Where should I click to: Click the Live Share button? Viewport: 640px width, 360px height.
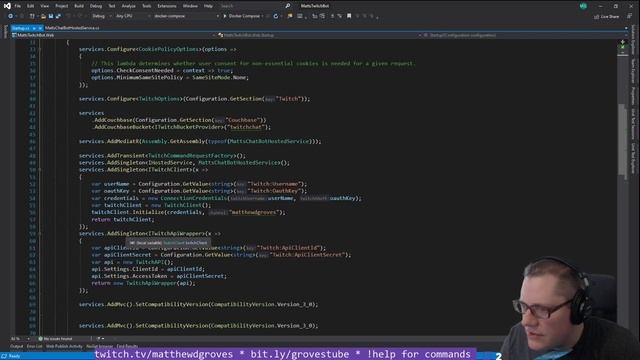[x=607, y=17]
